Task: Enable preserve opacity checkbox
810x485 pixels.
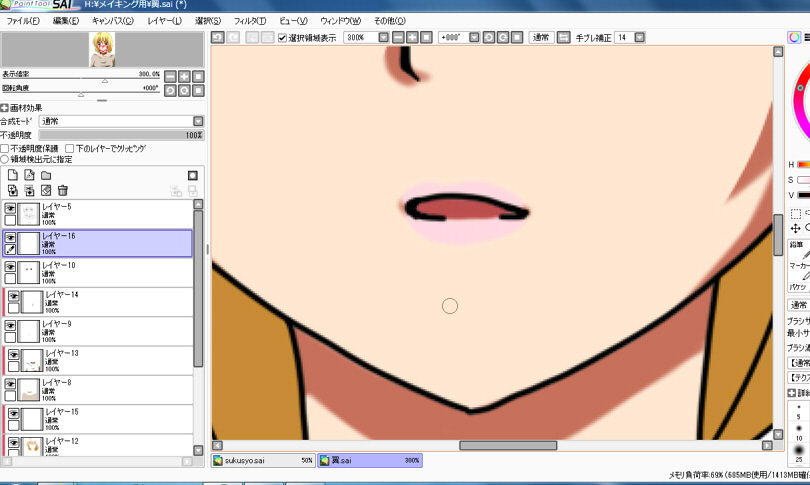Action: [x=5, y=149]
